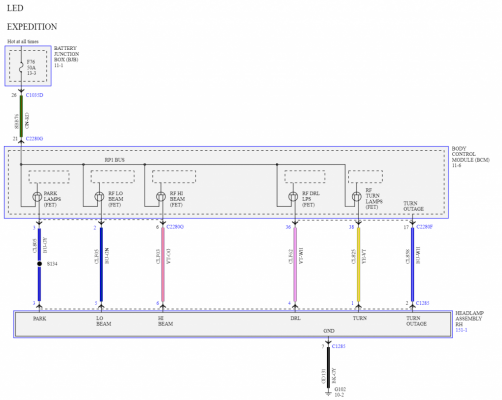Click the green GN-RD supply wire
Viewport: 502px width, 400px height.
pyautogui.click(x=21, y=116)
